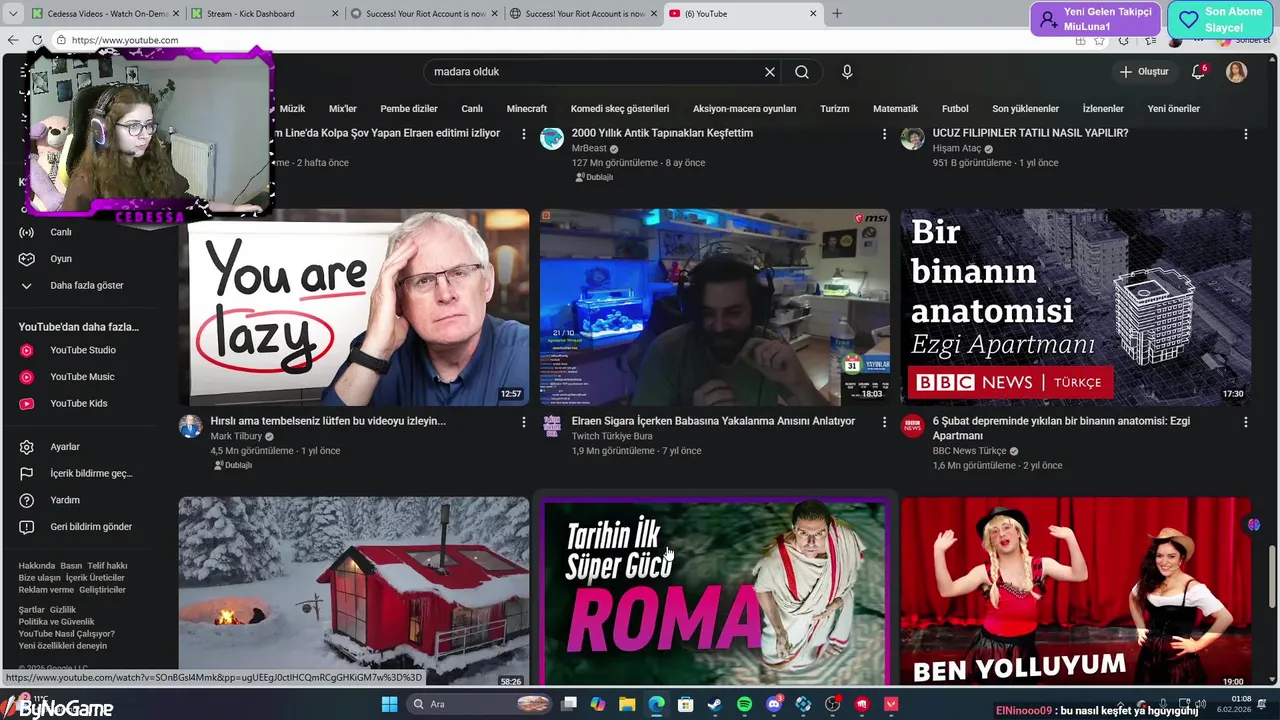Screen dimensions: 1280x720
Task: Click the browser address bar
Action: pyautogui.click(x=560, y=40)
